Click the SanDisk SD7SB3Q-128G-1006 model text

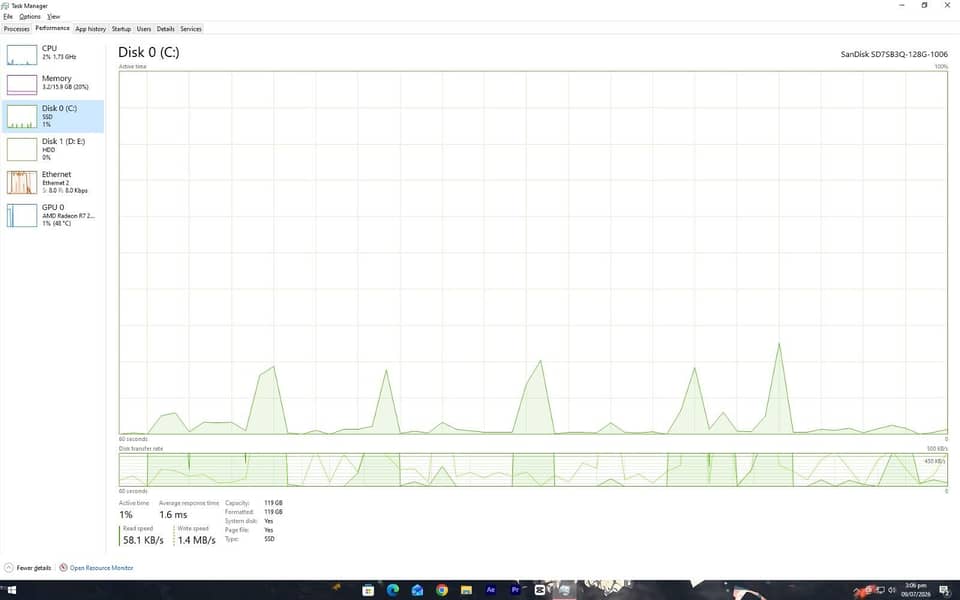[x=894, y=54]
